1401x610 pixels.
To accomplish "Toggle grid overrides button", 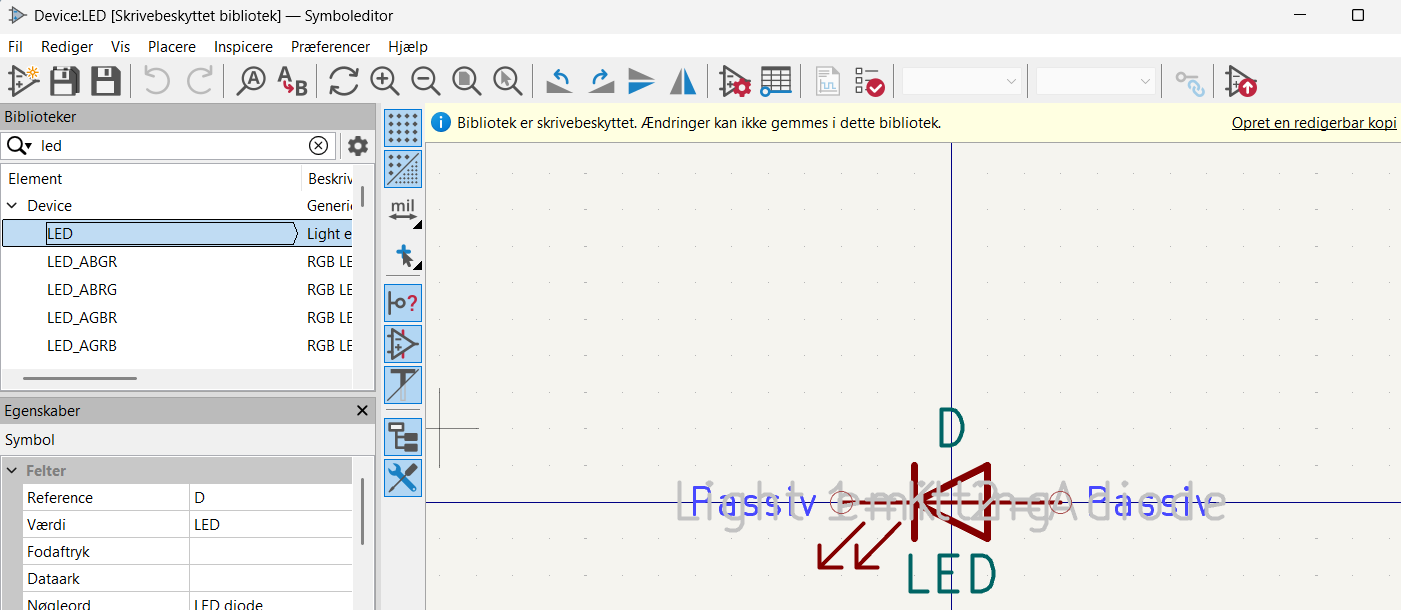I will (403, 169).
